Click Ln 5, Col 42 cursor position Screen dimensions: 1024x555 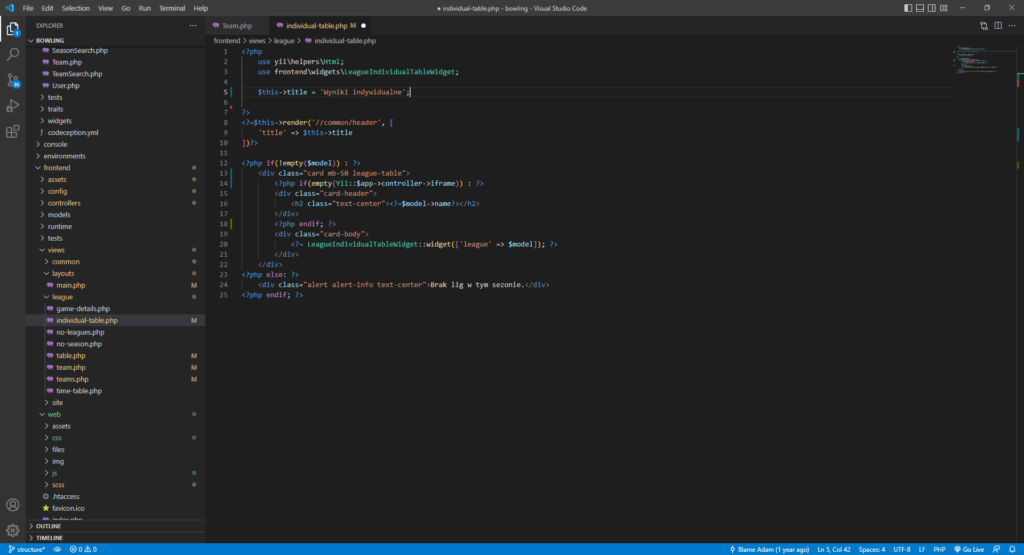click(833, 549)
